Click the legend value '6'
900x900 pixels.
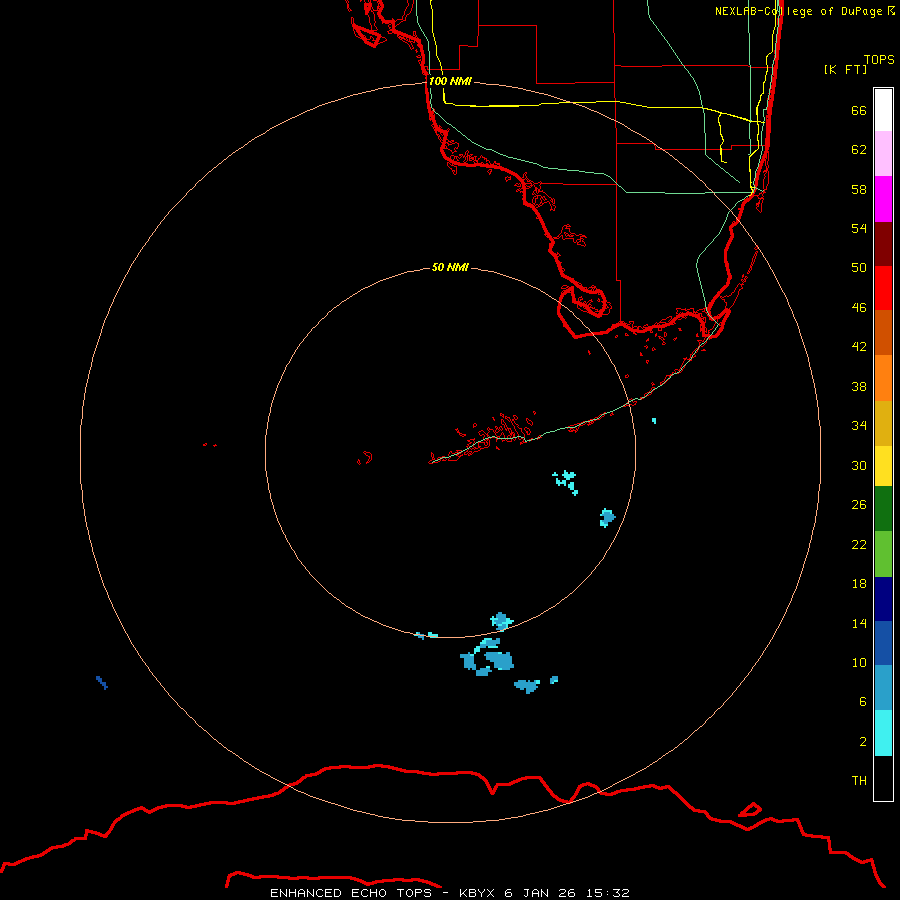[x=863, y=702]
